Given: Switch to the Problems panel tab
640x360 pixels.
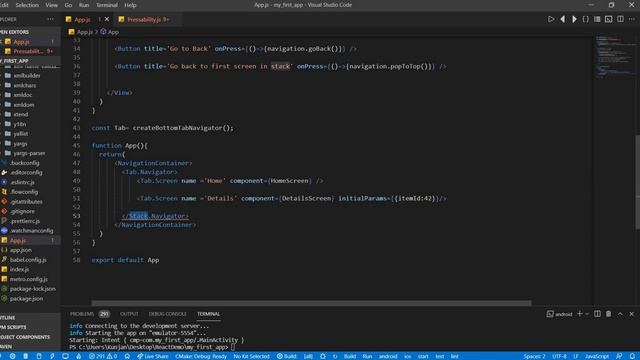Looking at the screenshot, I should click(x=82, y=314).
